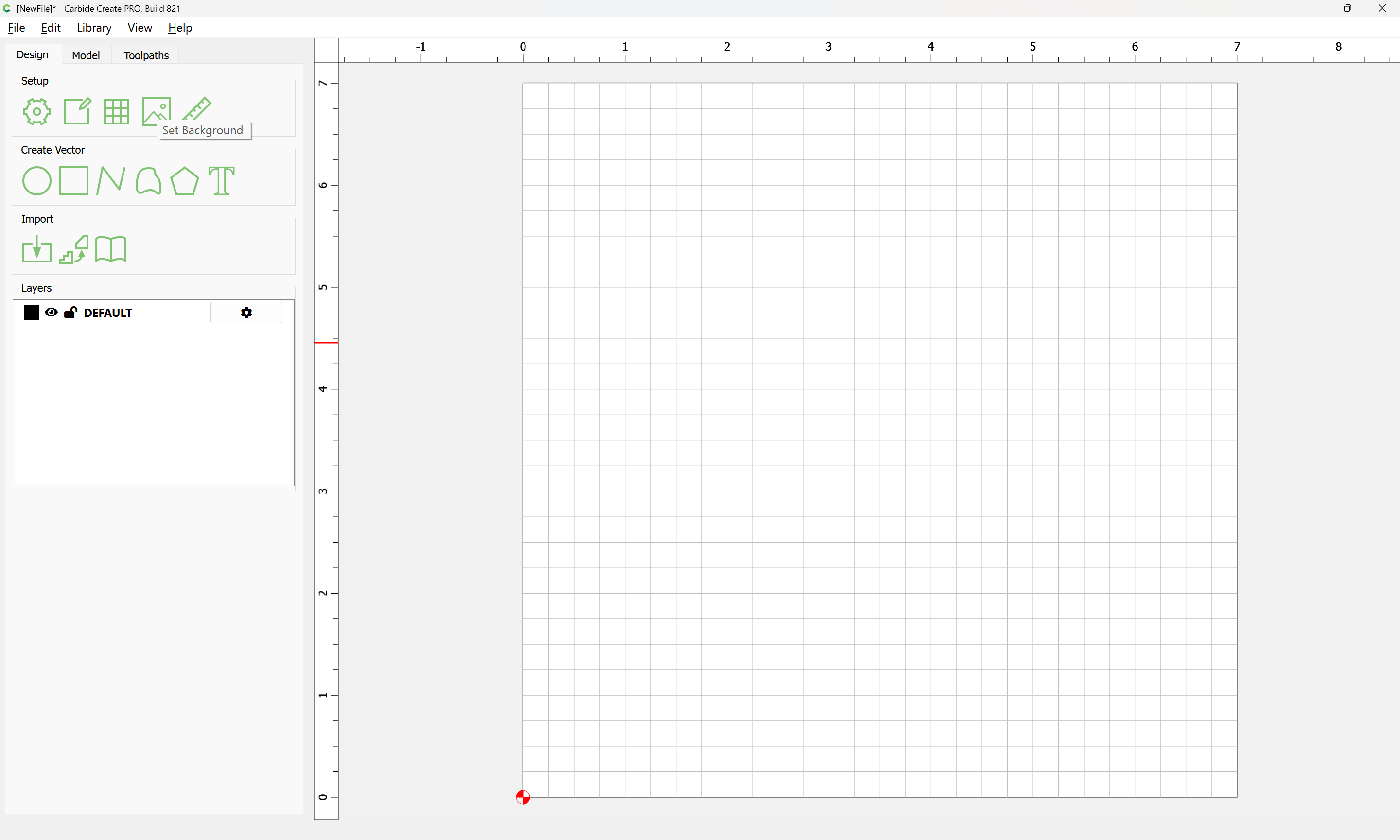Click the Import file icon
The width and height of the screenshot is (1400, 840).
(x=37, y=249)
